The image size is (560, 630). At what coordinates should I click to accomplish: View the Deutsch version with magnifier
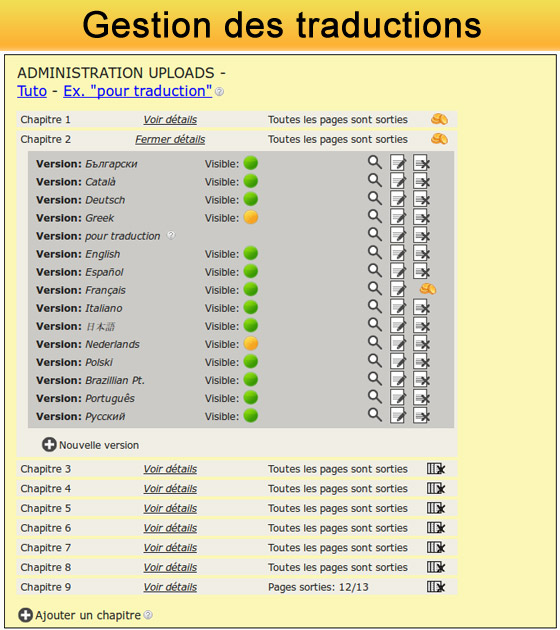375,198
